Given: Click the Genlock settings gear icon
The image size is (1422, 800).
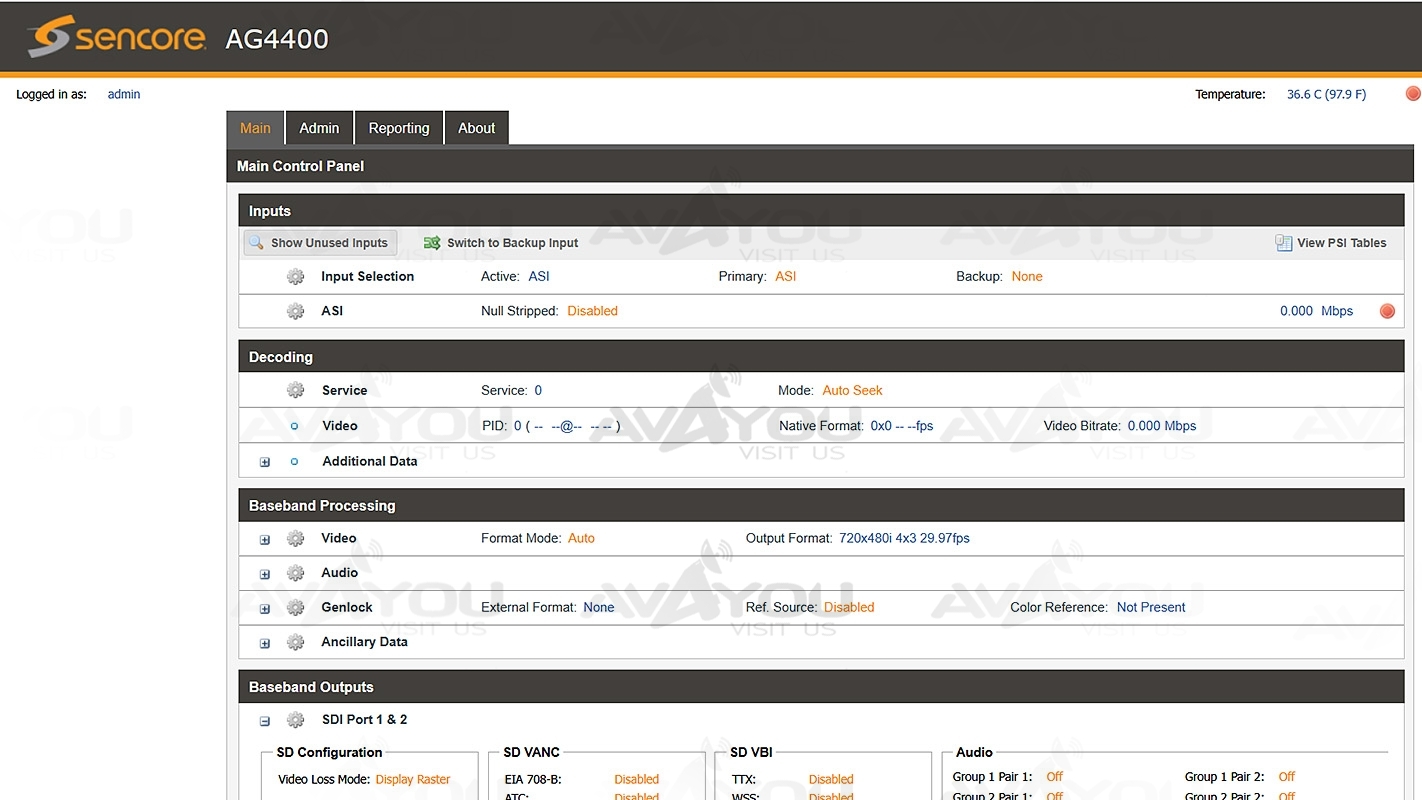Looking at the screenshot, I should click(x=295, y=608).
